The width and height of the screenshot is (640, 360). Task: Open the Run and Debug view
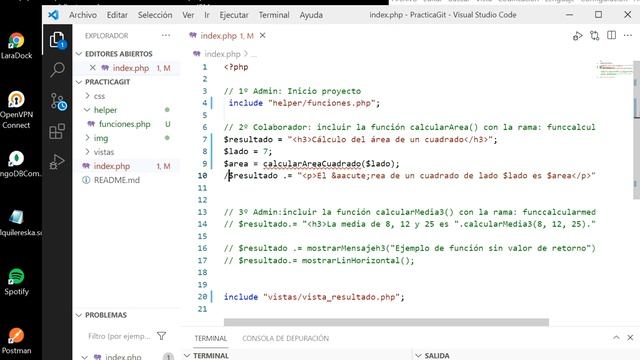(57, 162)
